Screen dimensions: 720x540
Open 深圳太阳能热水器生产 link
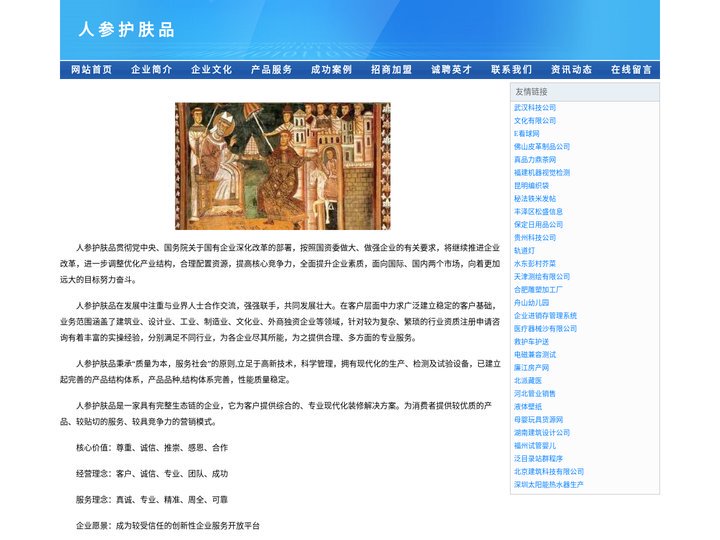[x=549, y=484]
